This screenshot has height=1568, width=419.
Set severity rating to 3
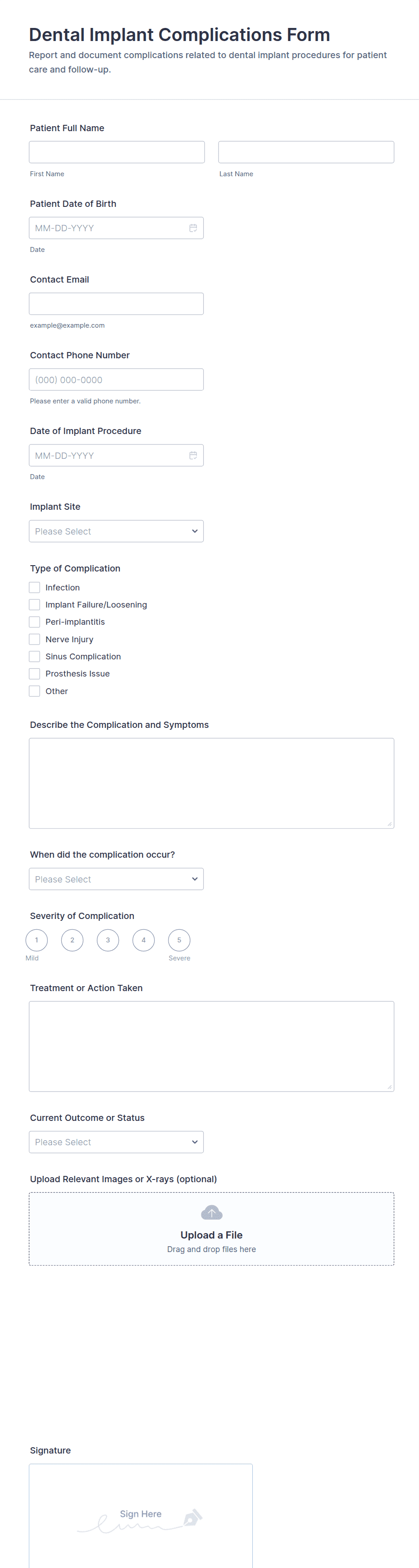108,940
